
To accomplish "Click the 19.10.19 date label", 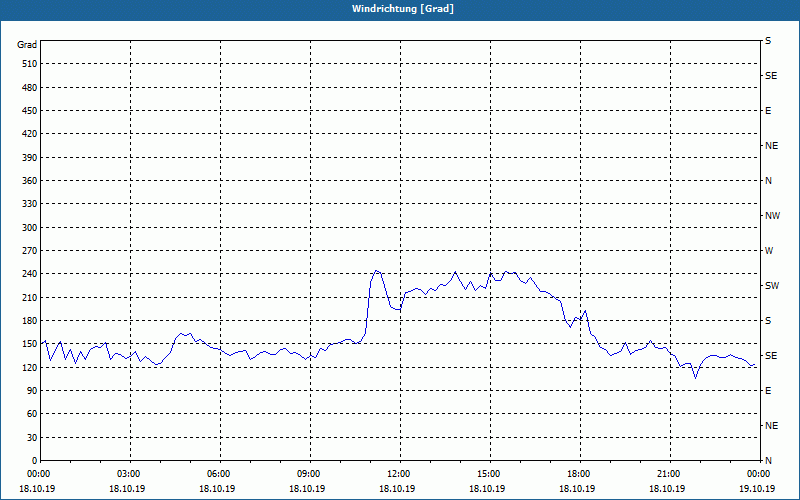I will tap(757, 489).
